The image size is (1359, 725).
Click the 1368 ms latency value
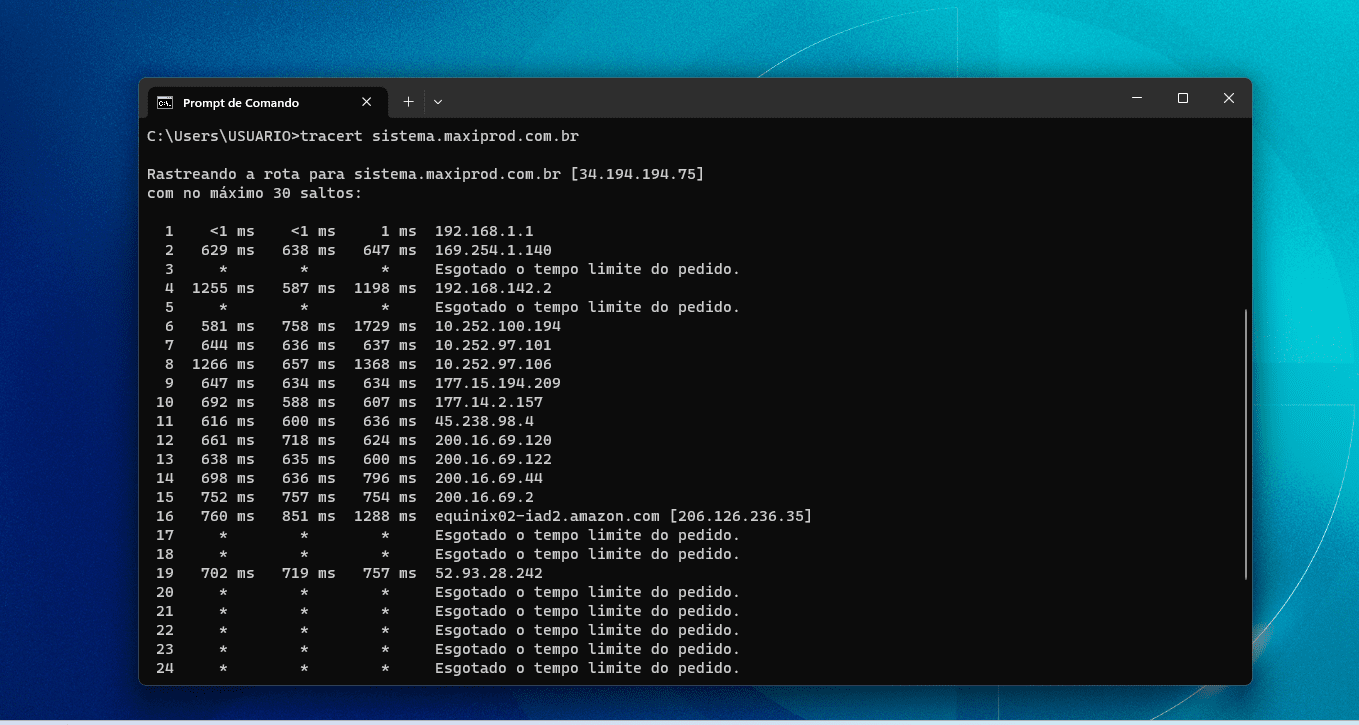click(385, 364)
